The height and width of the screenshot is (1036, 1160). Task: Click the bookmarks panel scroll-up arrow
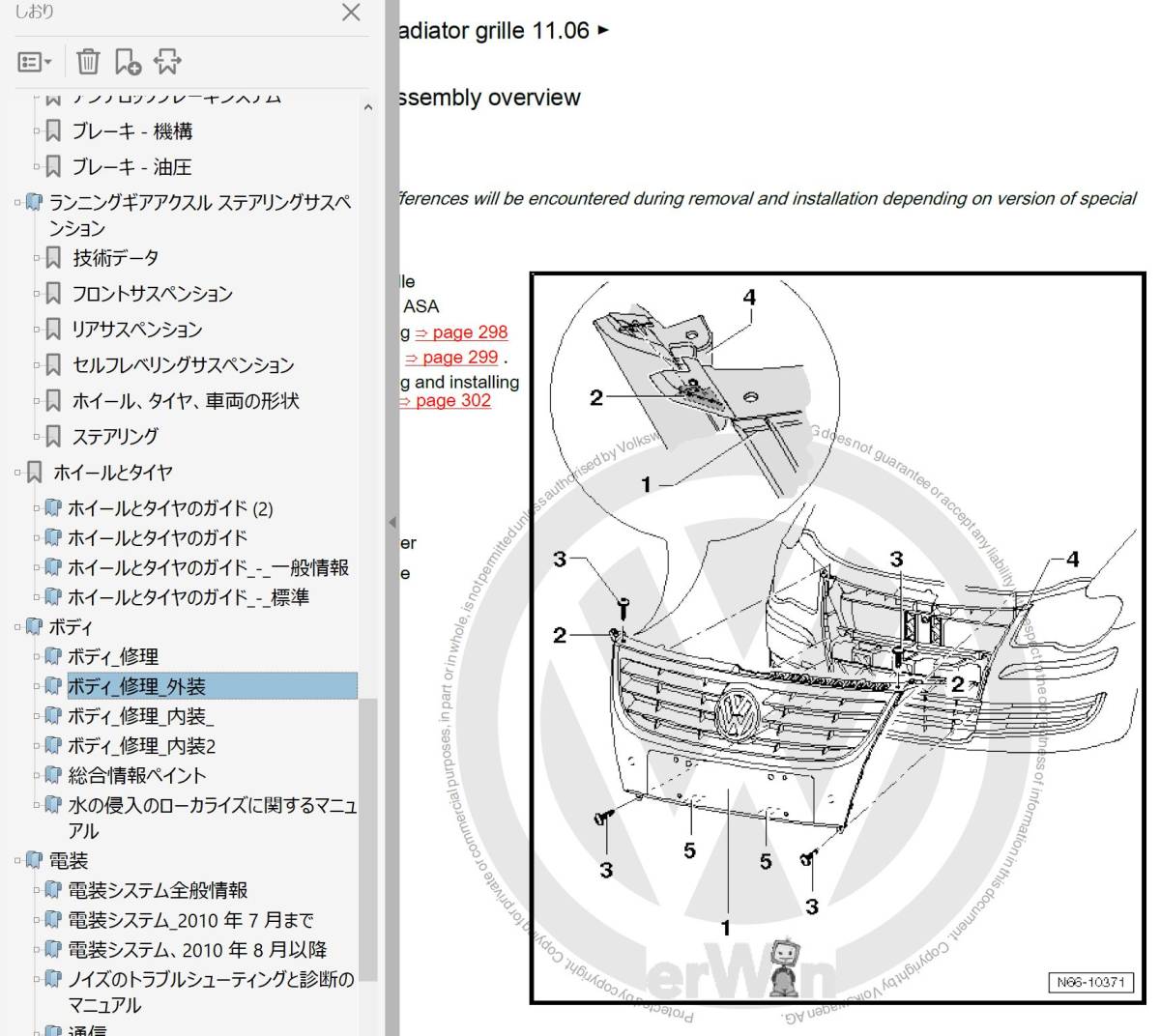point(367,107)
